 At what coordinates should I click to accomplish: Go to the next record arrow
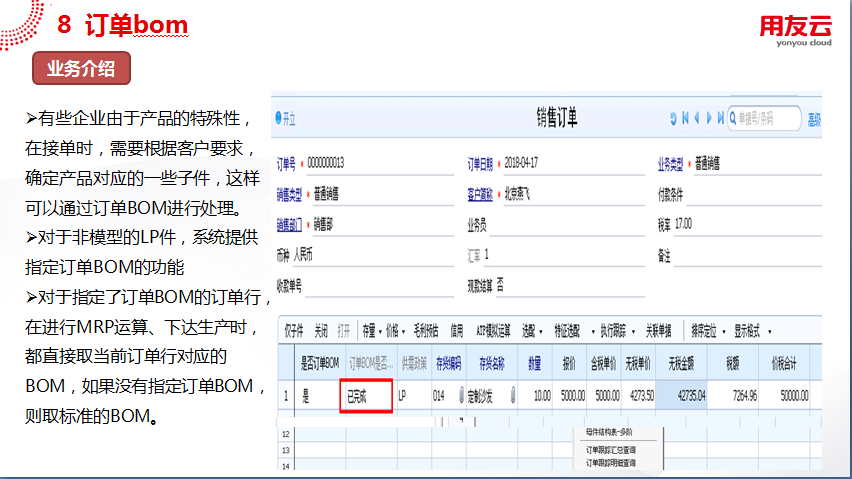point(709,119)
